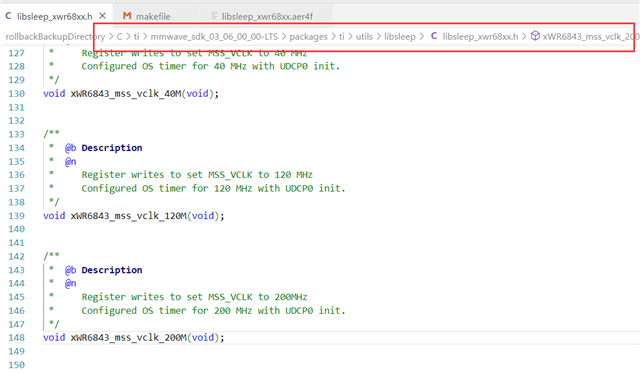Click the @b tag on line 134
The image size is (640, 373).
point(70,148)
